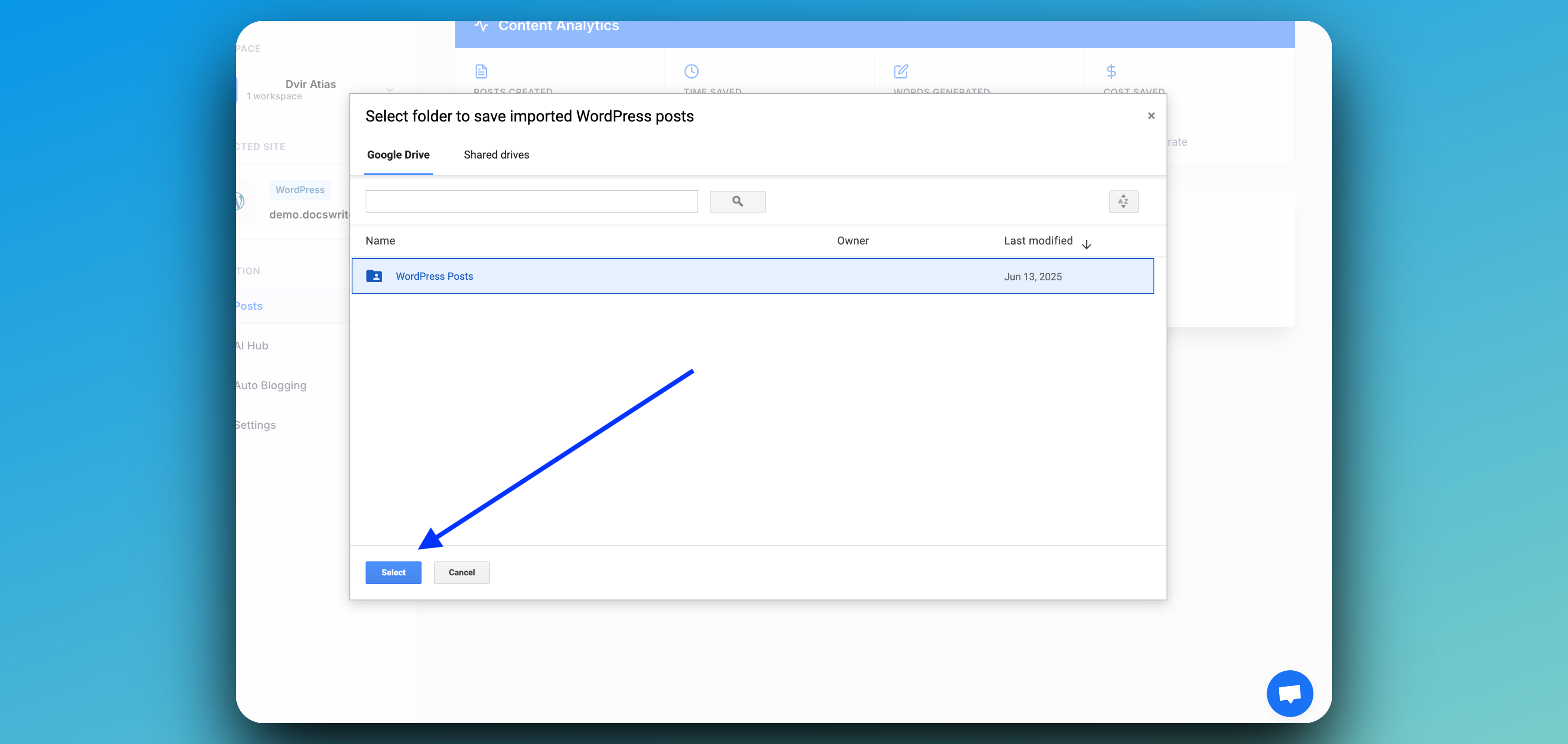Open the A-Z sort options button

coord(1123,202)
